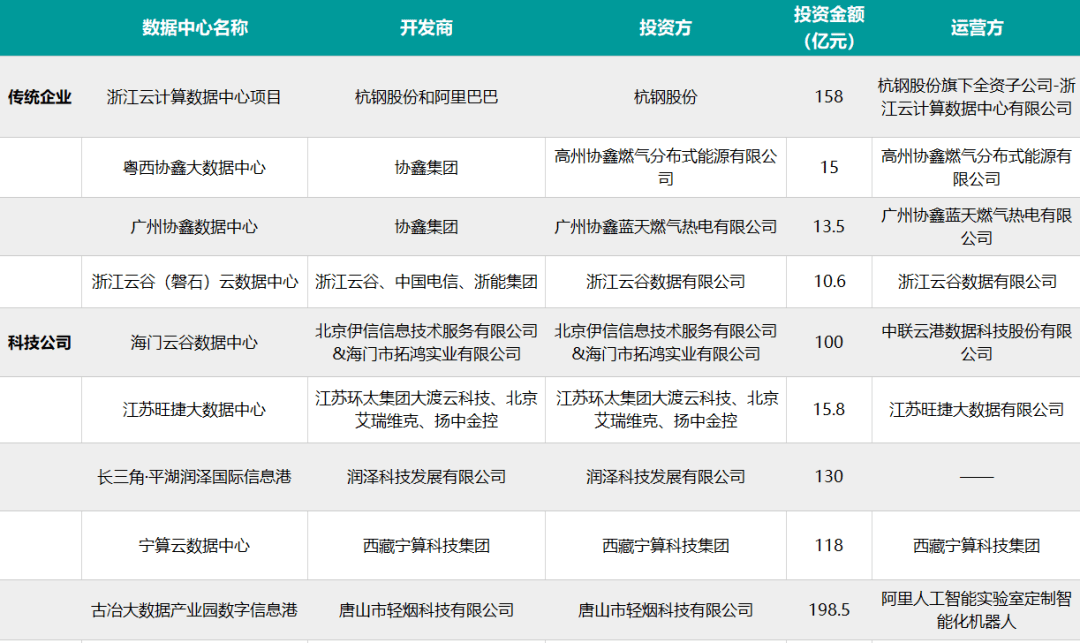The image size is (1080, 643).
Task: Select the 传统企业 category label
Action: pos(40,97)
